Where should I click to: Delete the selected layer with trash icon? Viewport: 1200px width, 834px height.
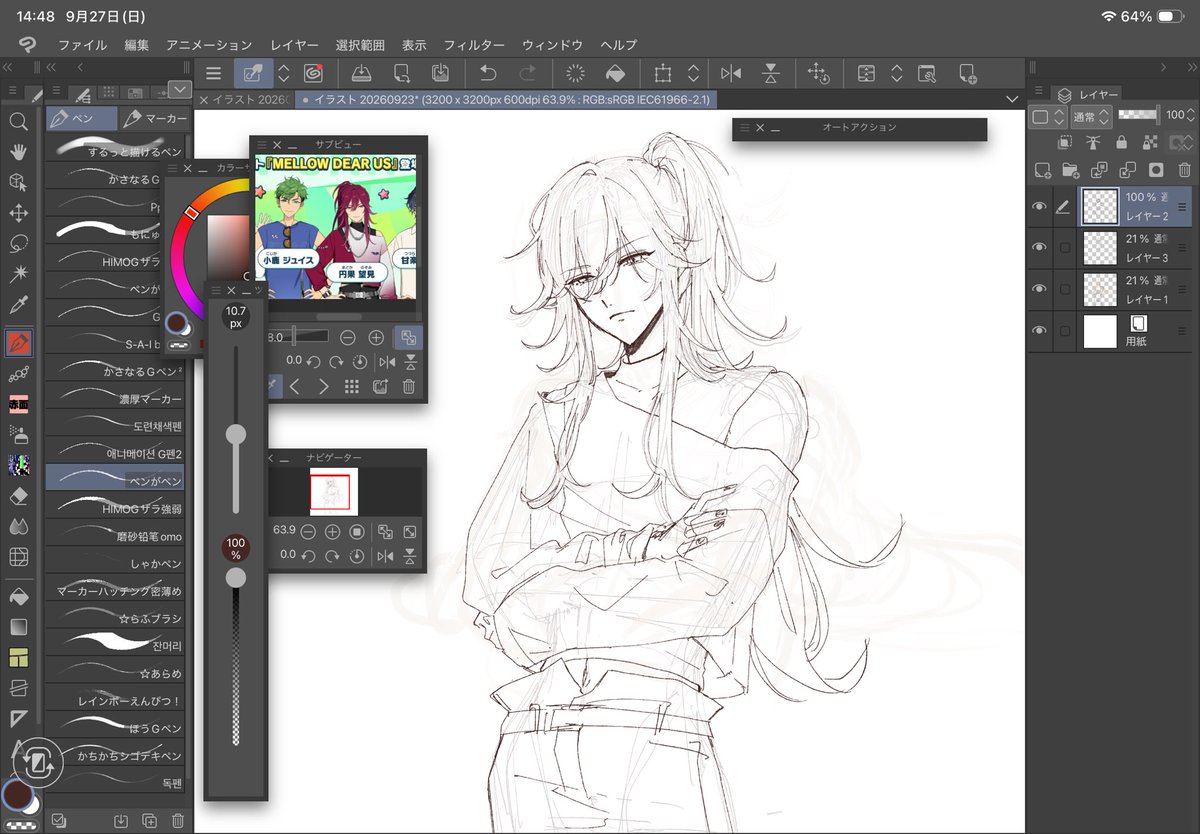(x=1184, y=170)
